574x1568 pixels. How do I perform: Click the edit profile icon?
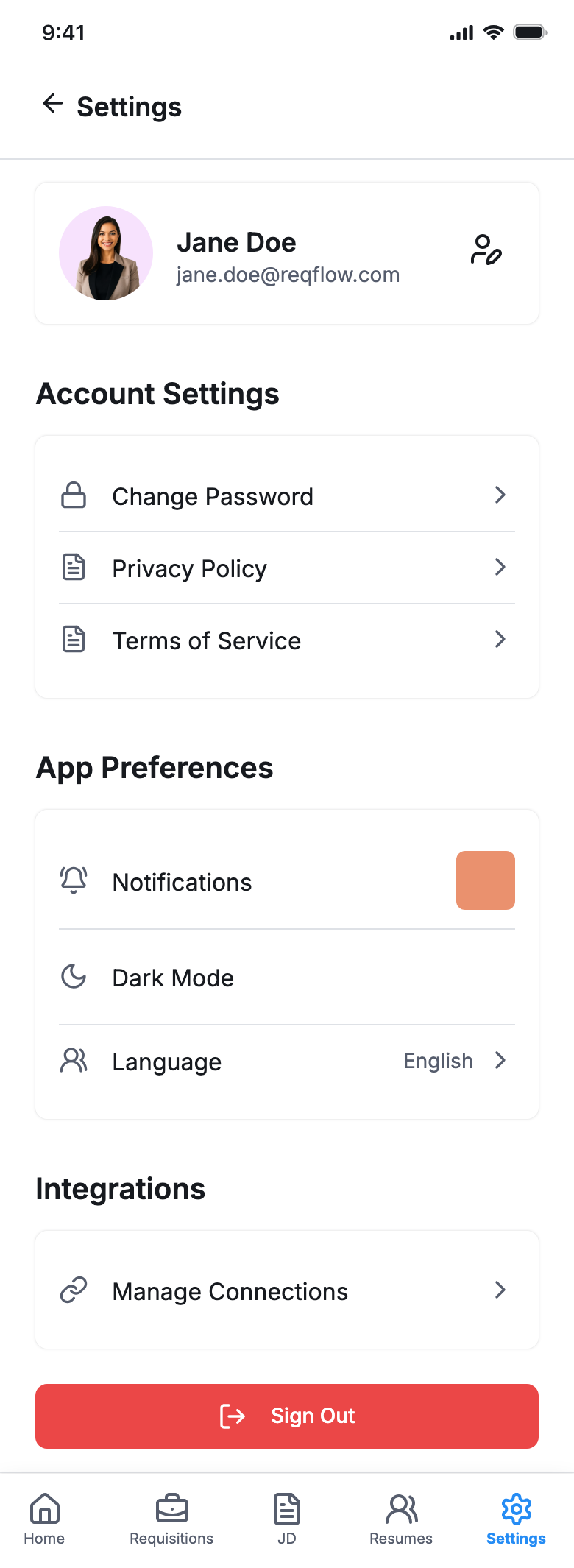tap(486, 250)
